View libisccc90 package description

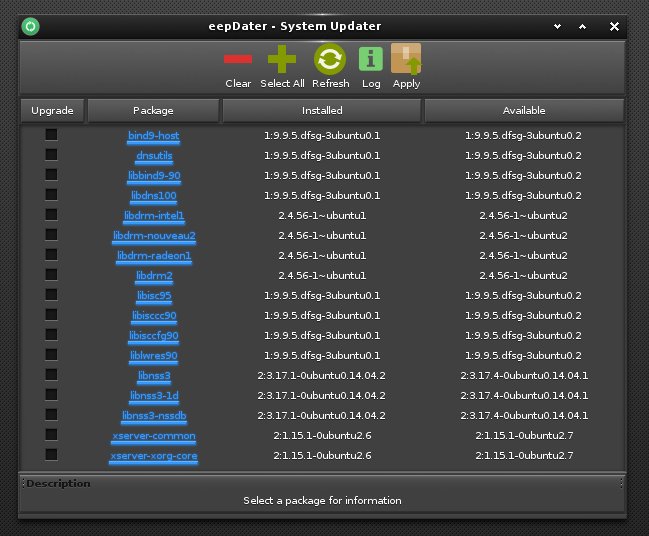pyautogui.click(x=154, y=315)
